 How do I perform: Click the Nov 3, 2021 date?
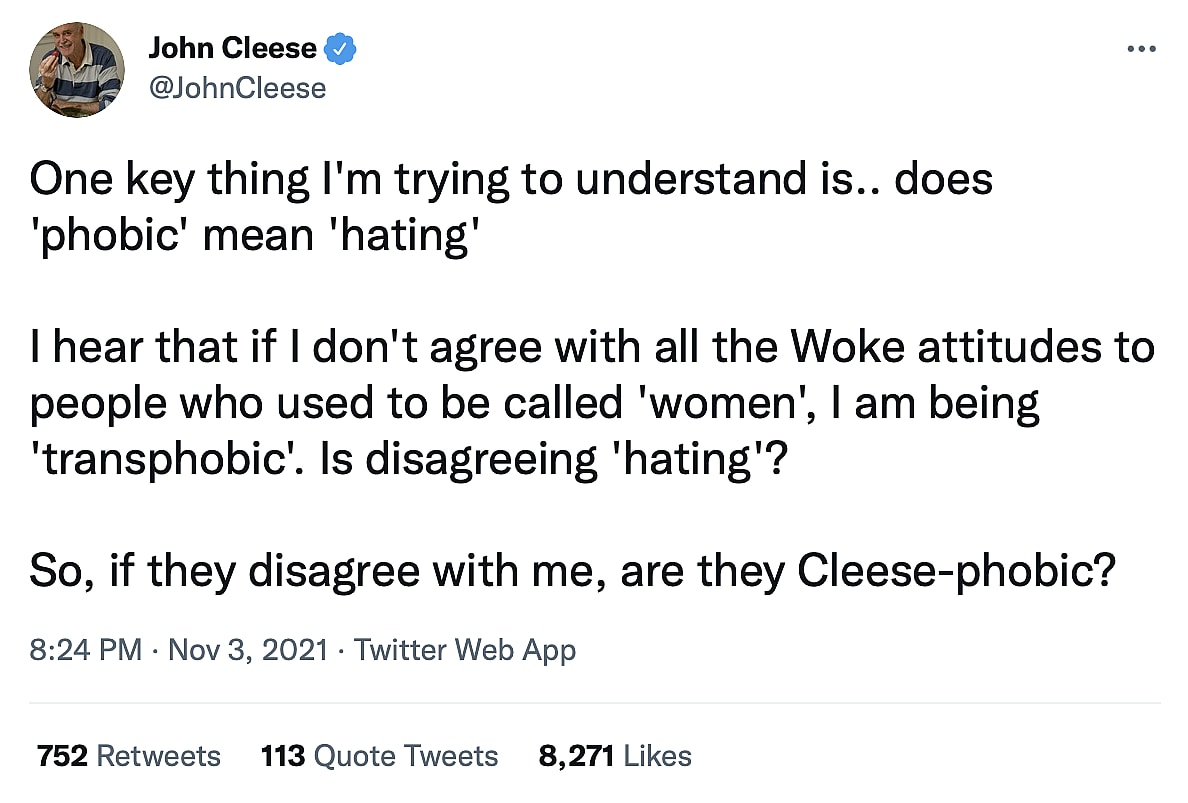pyautogui.click(x=247, y=651)
